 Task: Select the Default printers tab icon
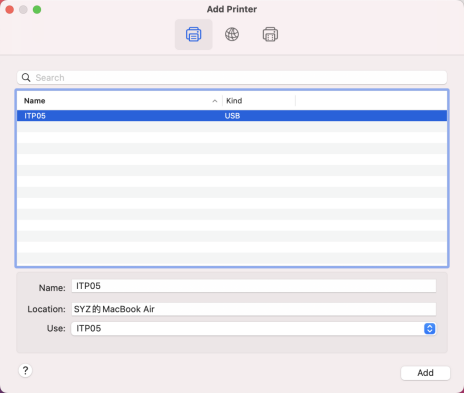coord(194,34)
